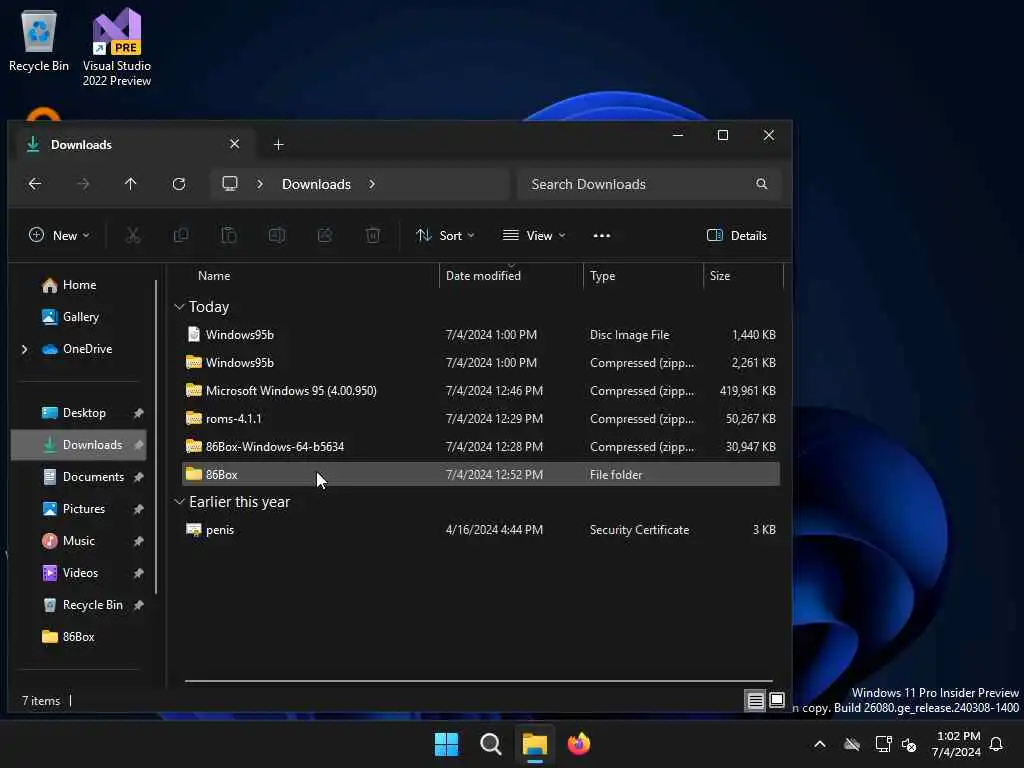Viewport: 1024px width, 768px height.
Task: Open Gallery in the navigation pane
Action: point(80,317)
